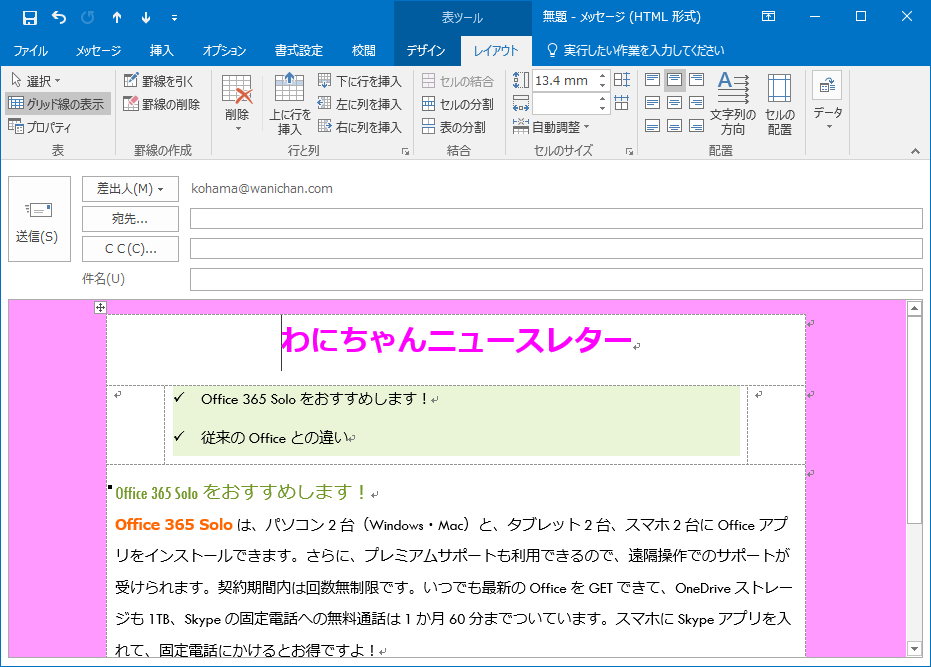Undo the last action
This screenshot has width=931, height=667.
click(x=59, y=17)
